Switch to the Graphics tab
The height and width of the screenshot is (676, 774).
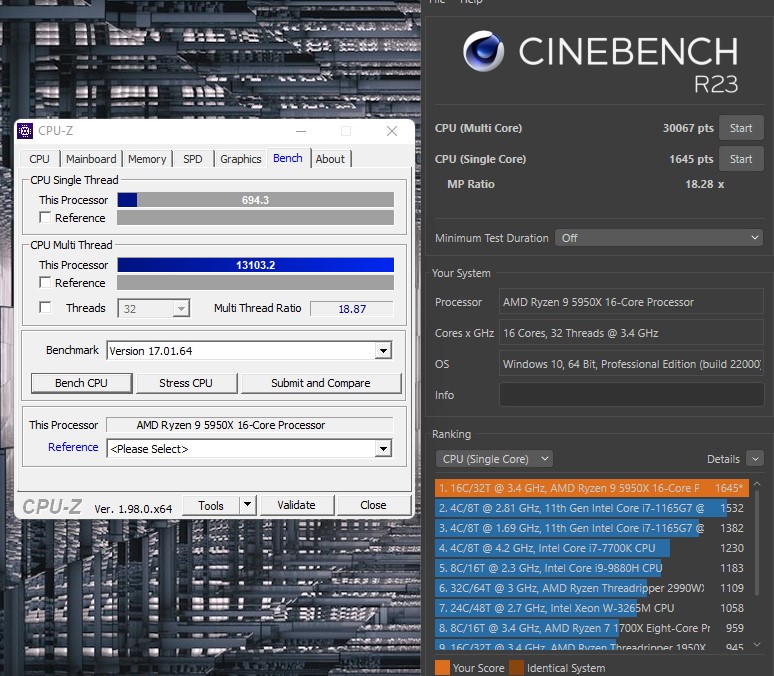point(240,159)
